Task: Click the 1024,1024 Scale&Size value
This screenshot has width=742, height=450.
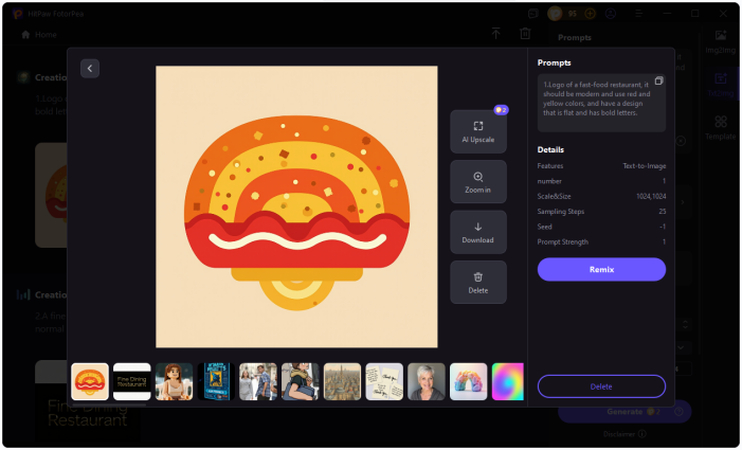Action: tap(651, 196)
